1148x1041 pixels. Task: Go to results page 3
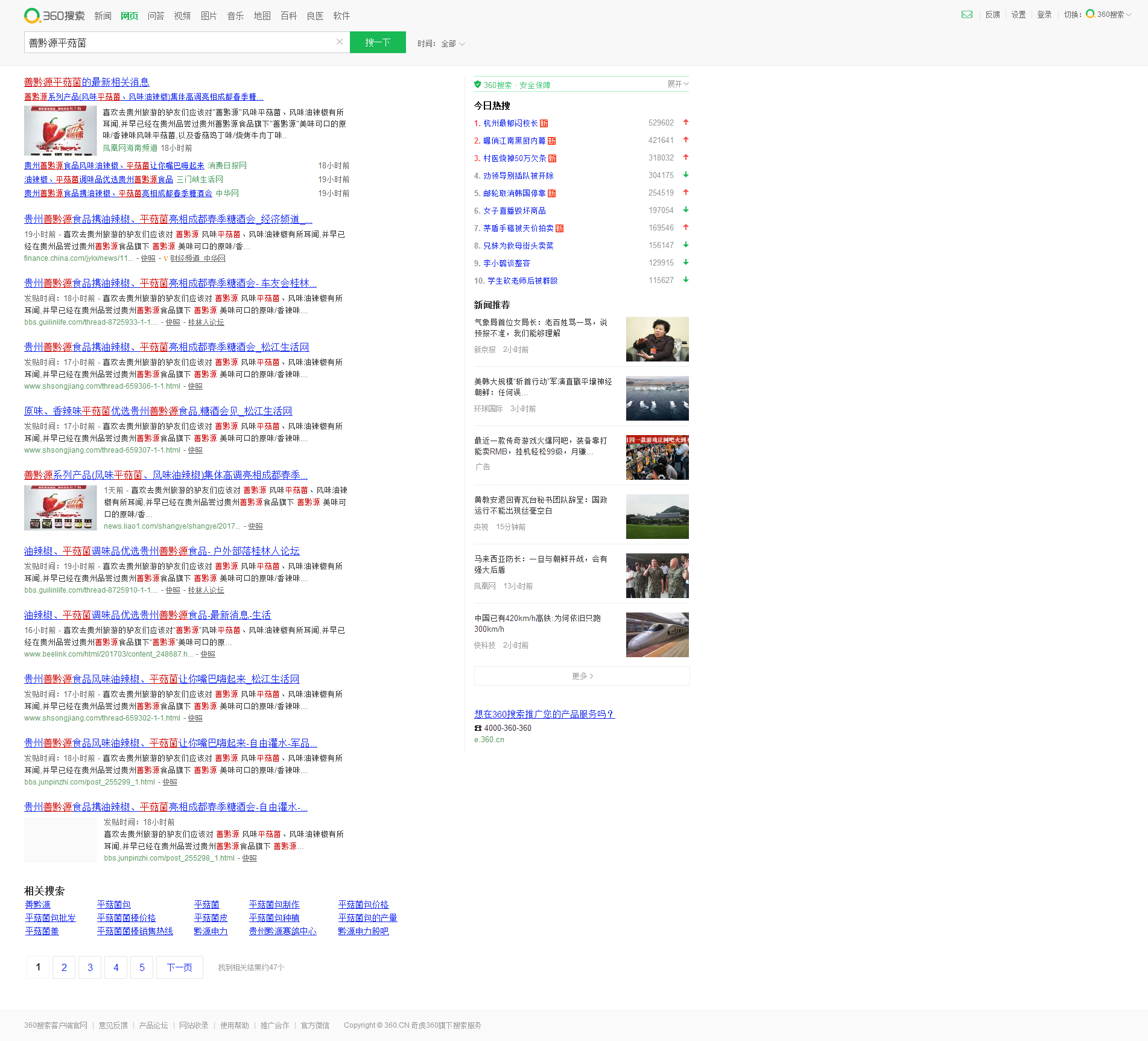(90, 967)
